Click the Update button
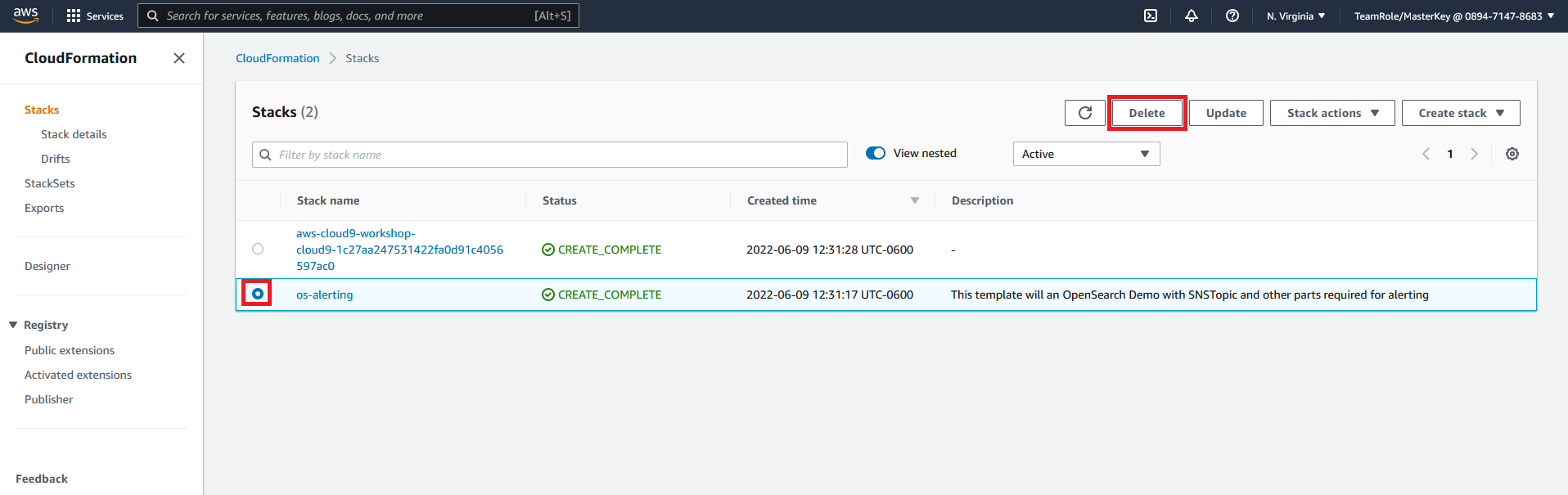 tap(1226, 113)
